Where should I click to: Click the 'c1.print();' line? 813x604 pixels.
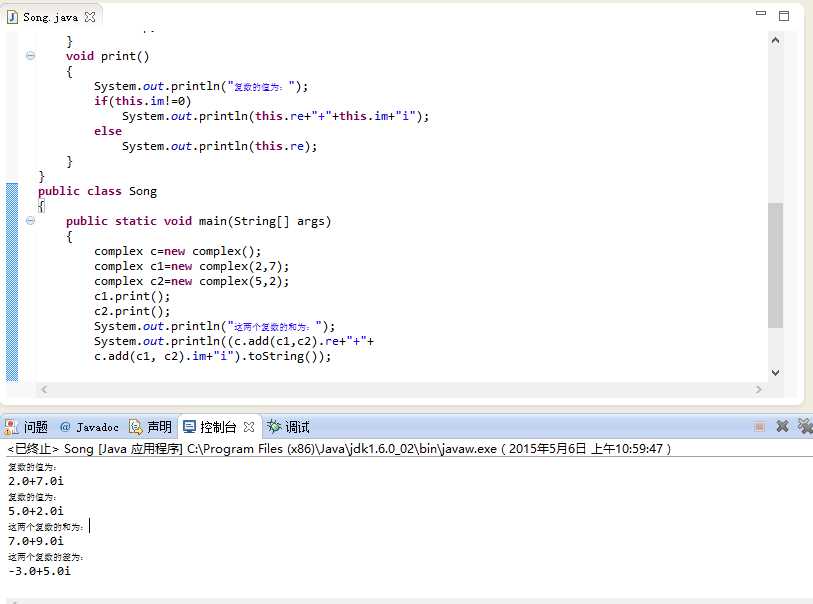tap(132, 297)
